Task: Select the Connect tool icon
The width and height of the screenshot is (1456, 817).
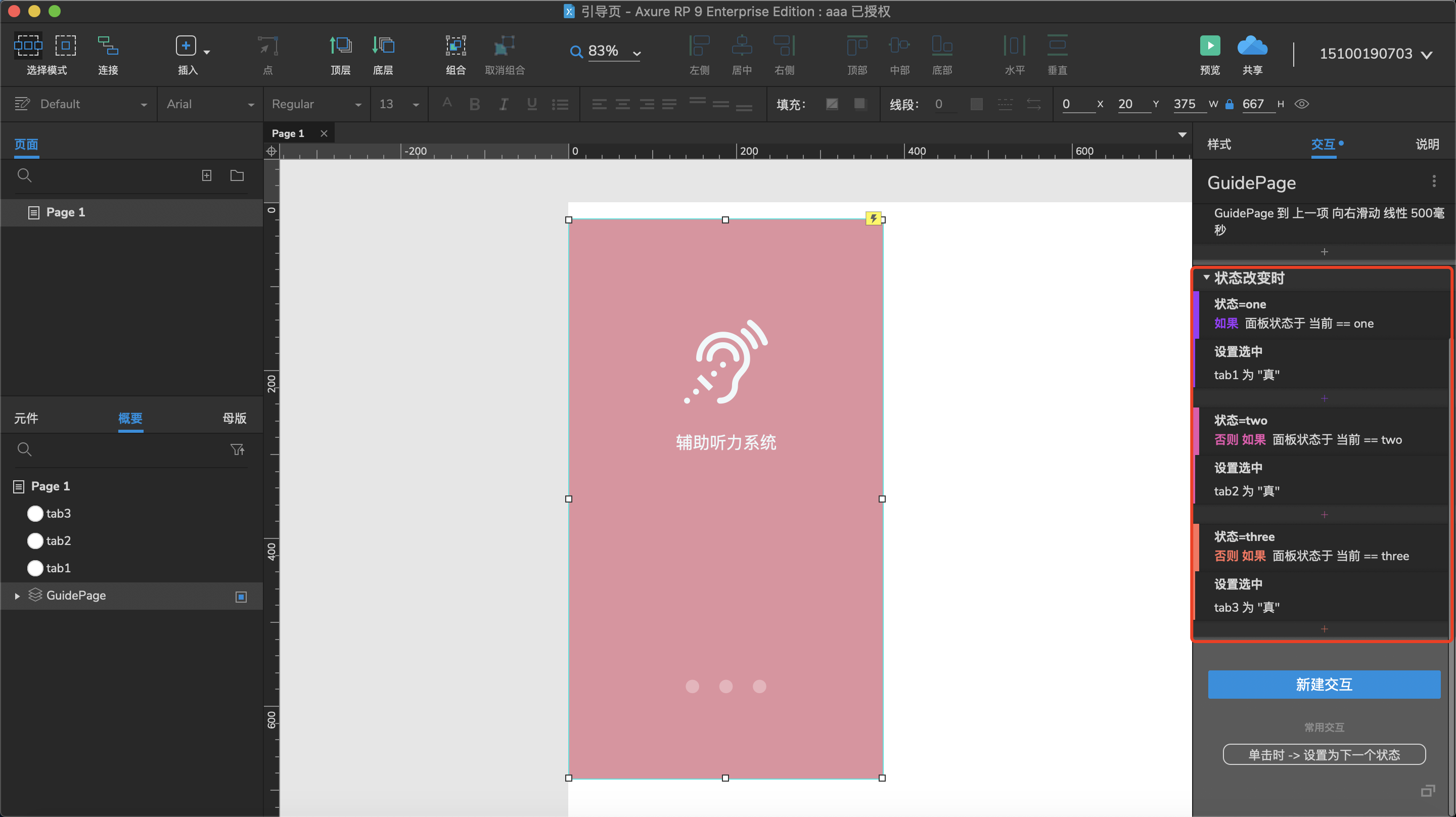Action: click(x=107, y=46)
